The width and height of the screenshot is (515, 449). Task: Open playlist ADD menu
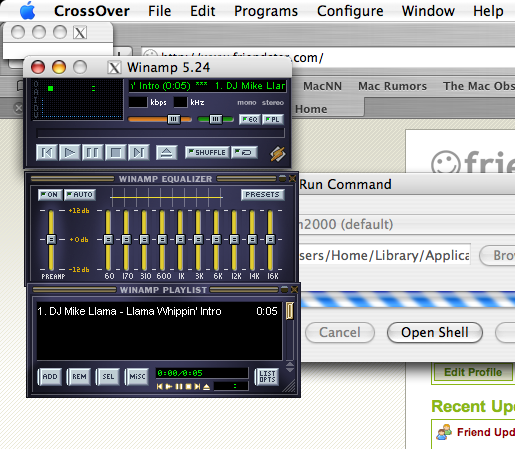tap(50, 377)
